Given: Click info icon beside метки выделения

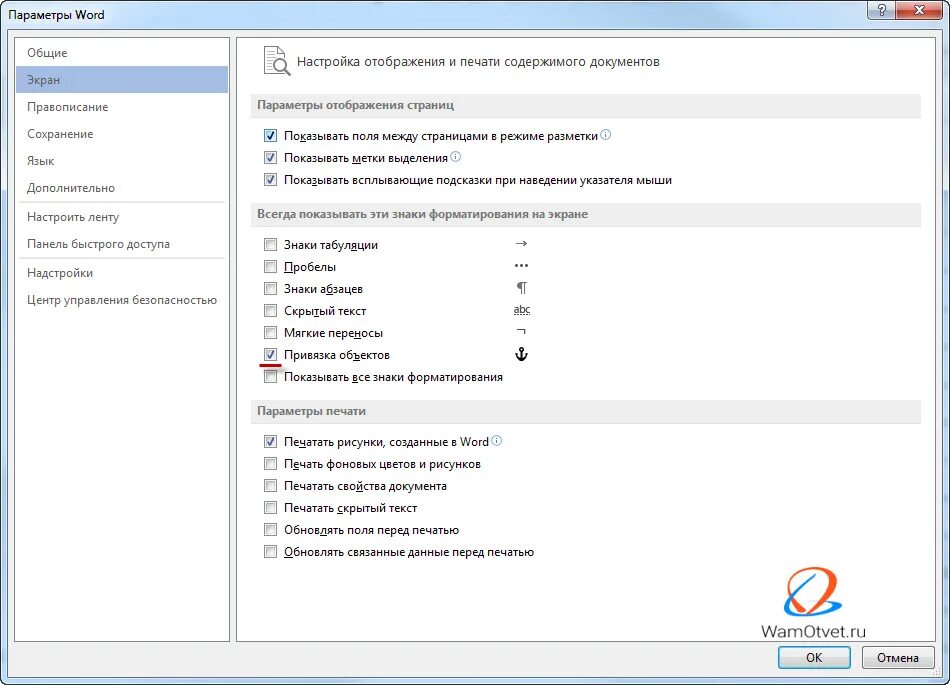Looking at the screenshot, I should 456,157.
